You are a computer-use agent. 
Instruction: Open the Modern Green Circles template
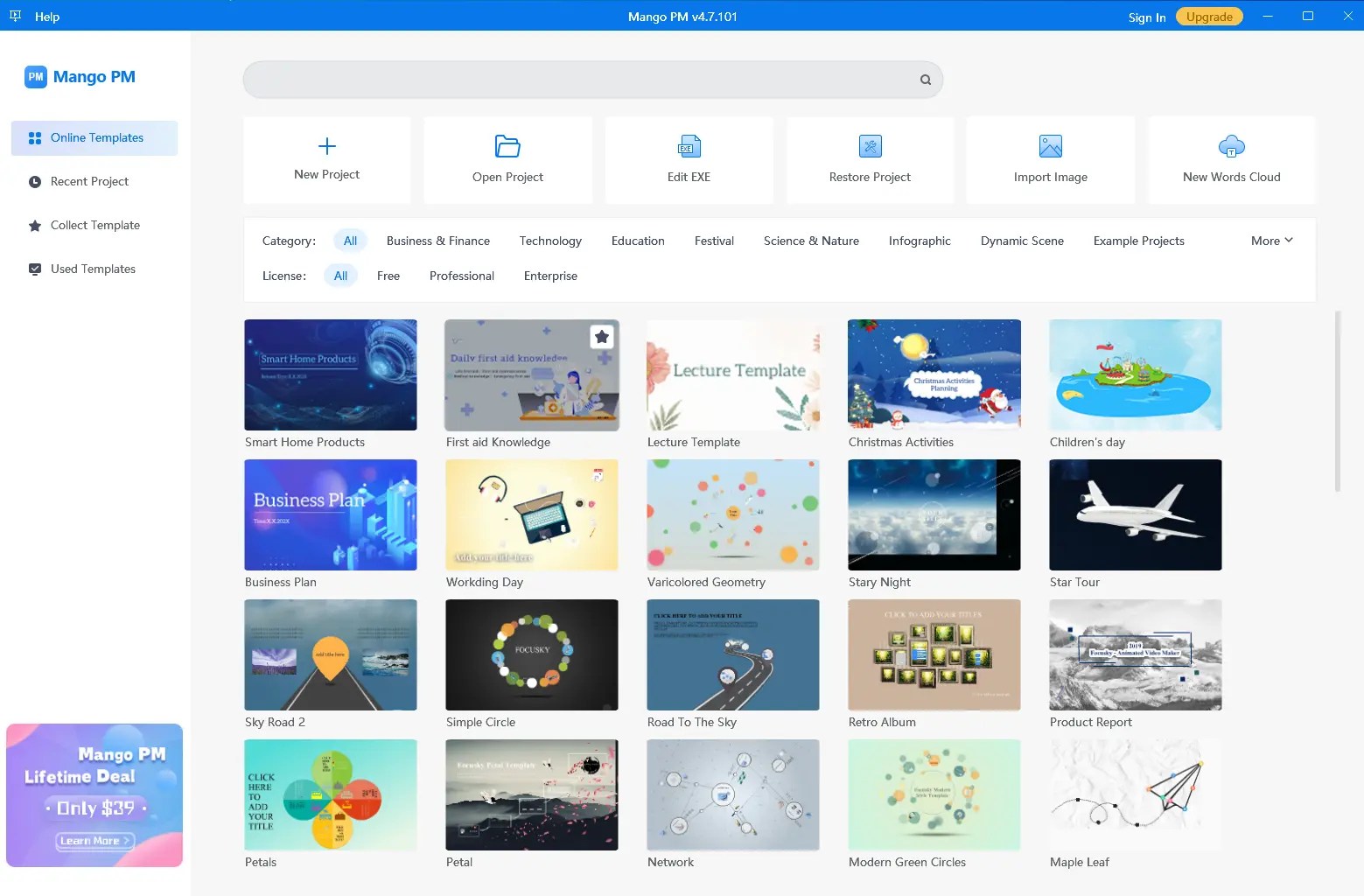934,794
